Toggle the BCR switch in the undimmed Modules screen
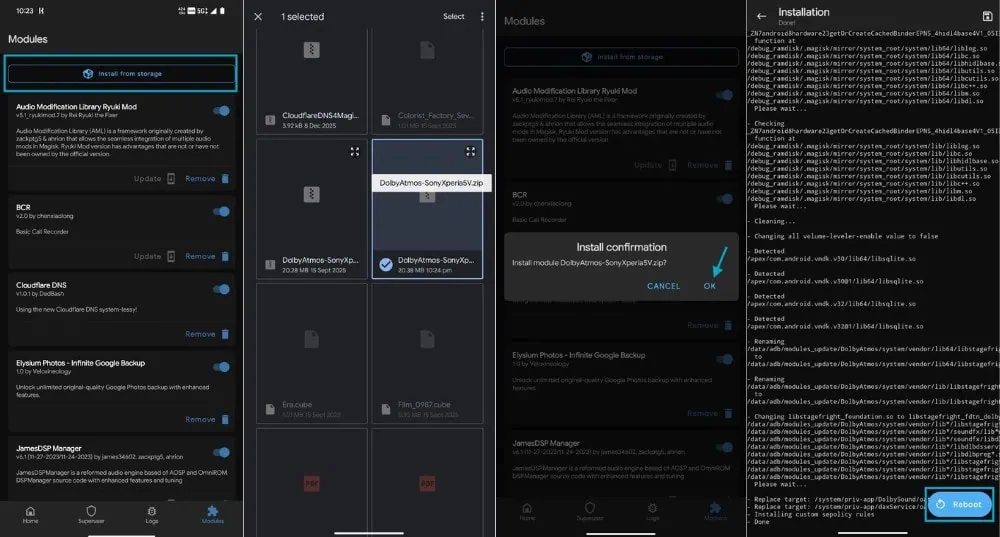The height and width of the screenshot is (537, 1000). coord(221,211)
